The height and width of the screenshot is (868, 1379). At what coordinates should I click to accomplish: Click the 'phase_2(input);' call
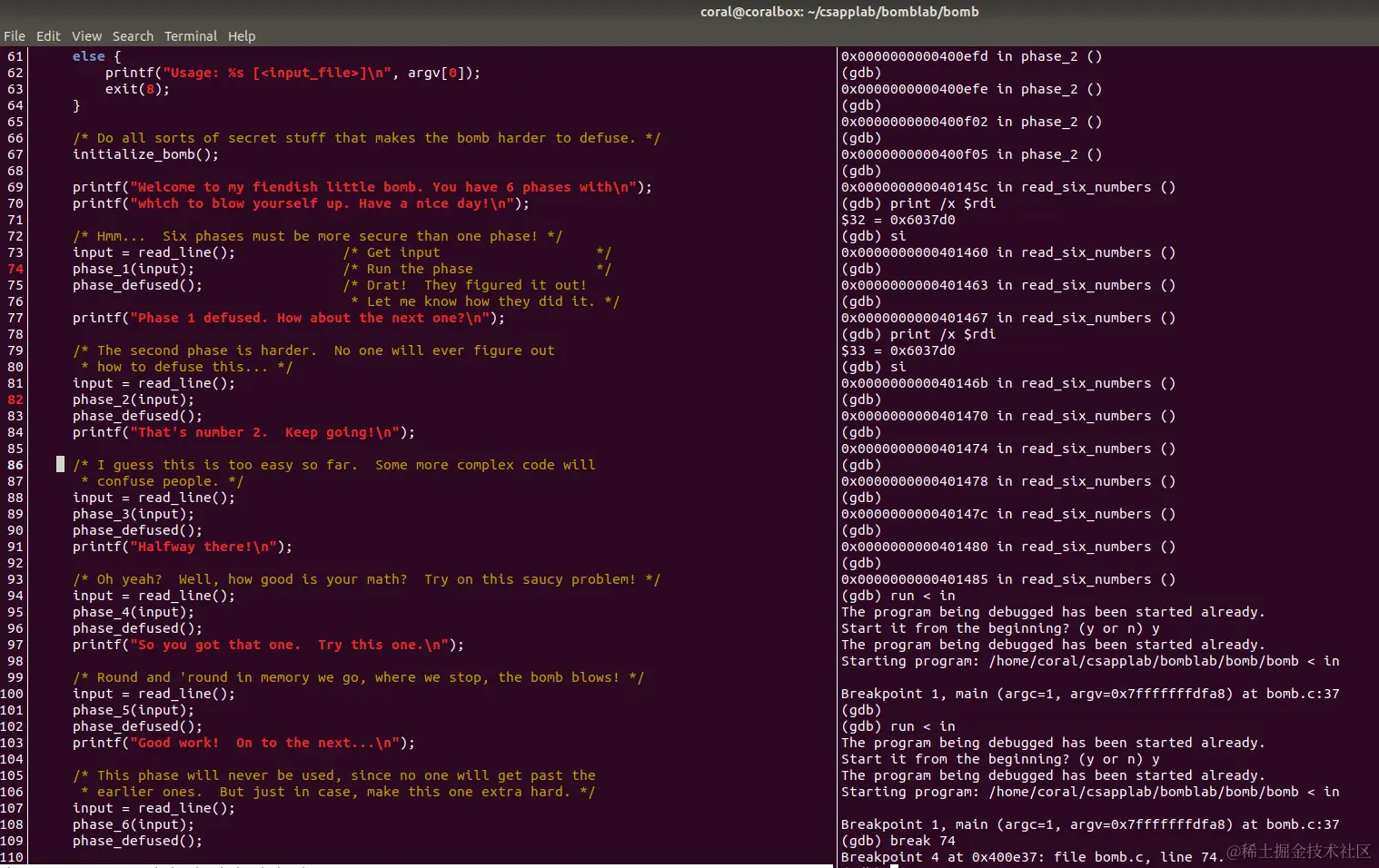point(134,399)
